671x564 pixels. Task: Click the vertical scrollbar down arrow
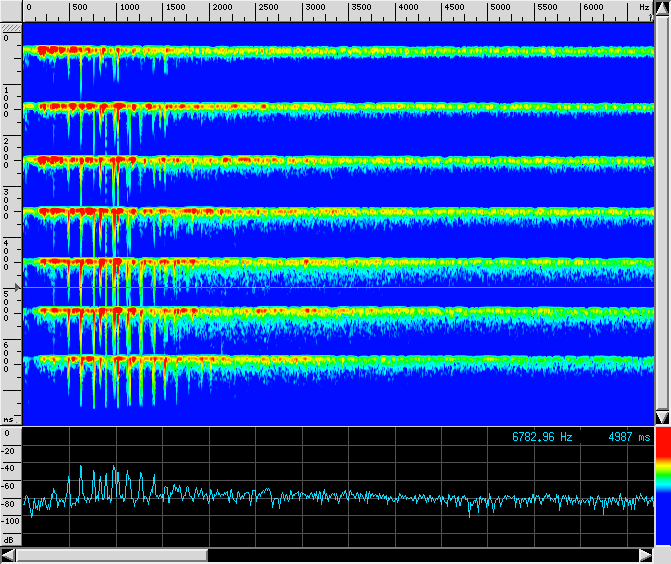coord(661,417)
